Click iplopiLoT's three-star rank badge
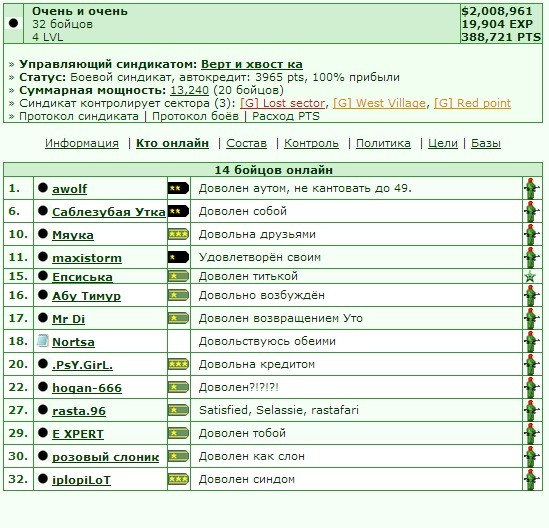 (x=178, y=479)
